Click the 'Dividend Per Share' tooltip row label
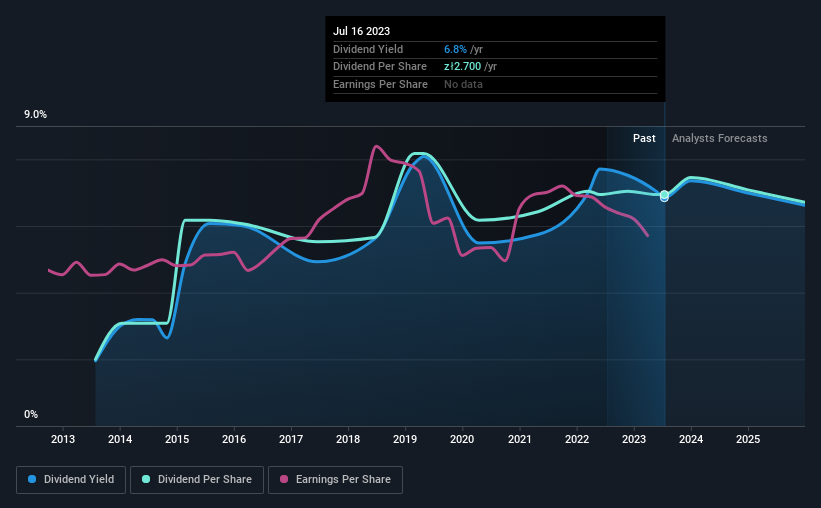The image size is (821, 508). pos(380,67)
